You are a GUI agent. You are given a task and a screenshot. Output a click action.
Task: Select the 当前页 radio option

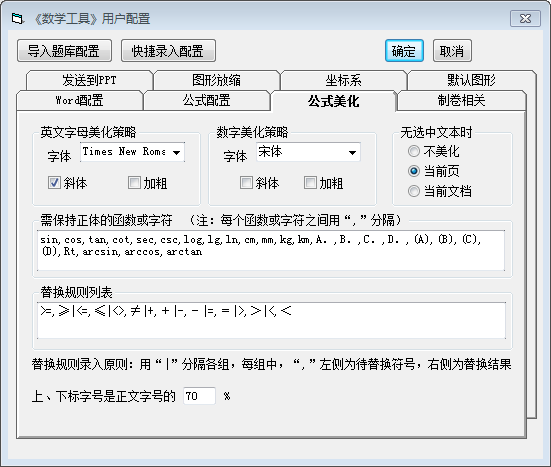(414, 171)
